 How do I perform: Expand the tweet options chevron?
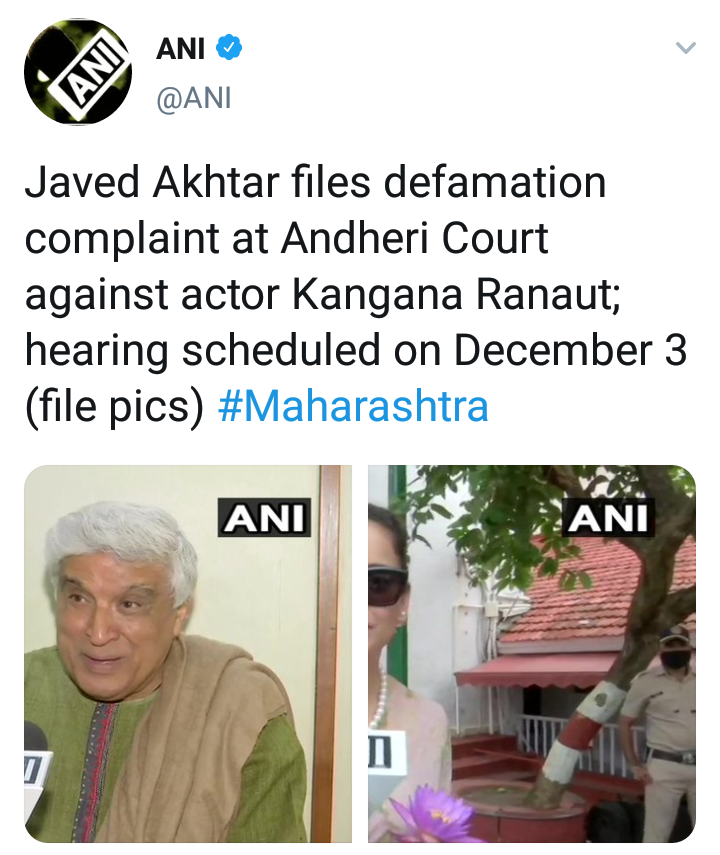click(x=686, y=48)
